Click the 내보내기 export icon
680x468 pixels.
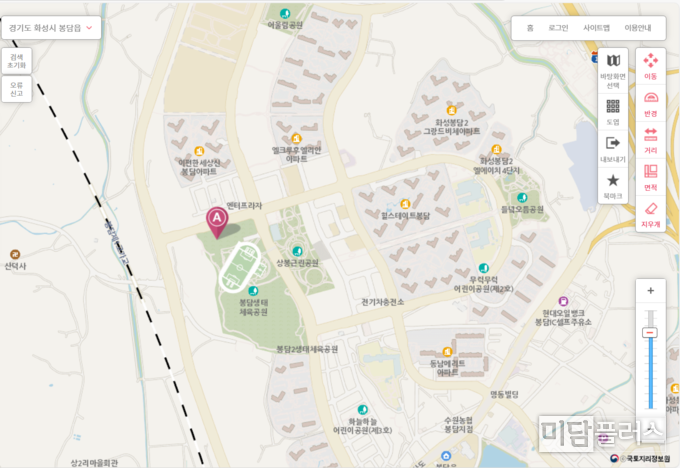613,149
